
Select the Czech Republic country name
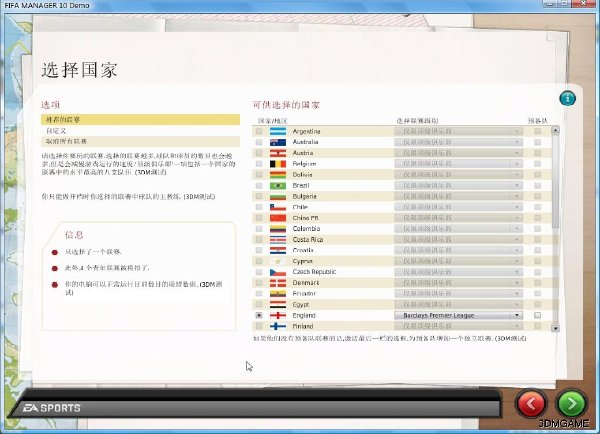(x=314, y=272)
